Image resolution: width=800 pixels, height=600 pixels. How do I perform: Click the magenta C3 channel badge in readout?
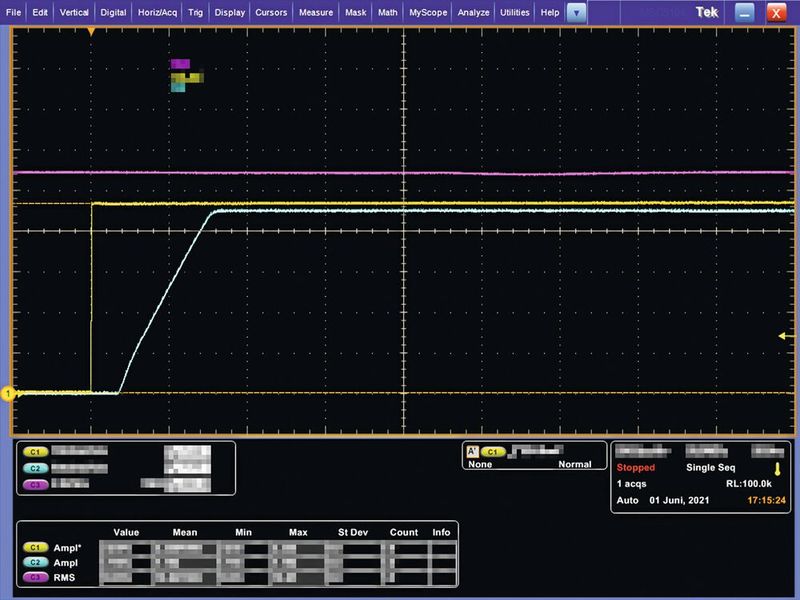[34, 483]
